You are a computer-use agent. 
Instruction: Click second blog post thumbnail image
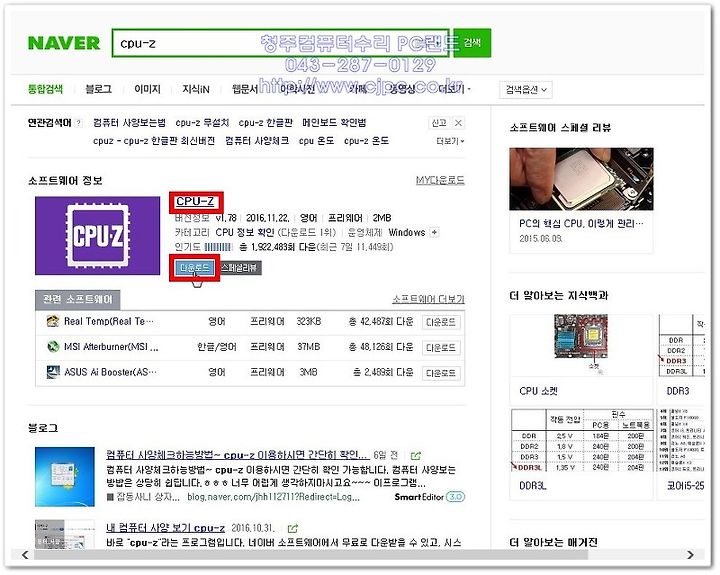point(65,534)
